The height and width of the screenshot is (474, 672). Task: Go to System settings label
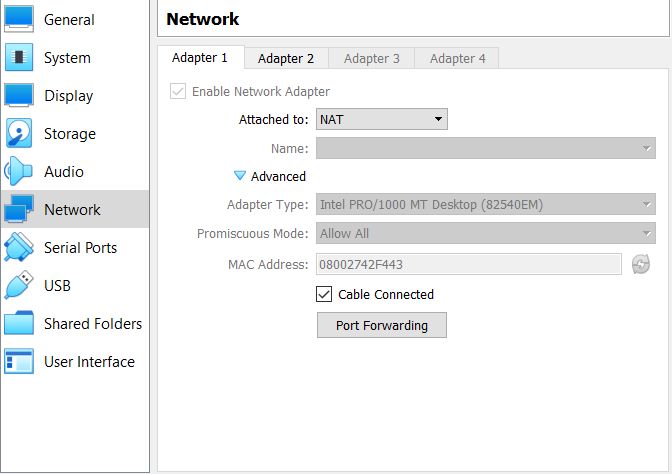coord(67,57)
